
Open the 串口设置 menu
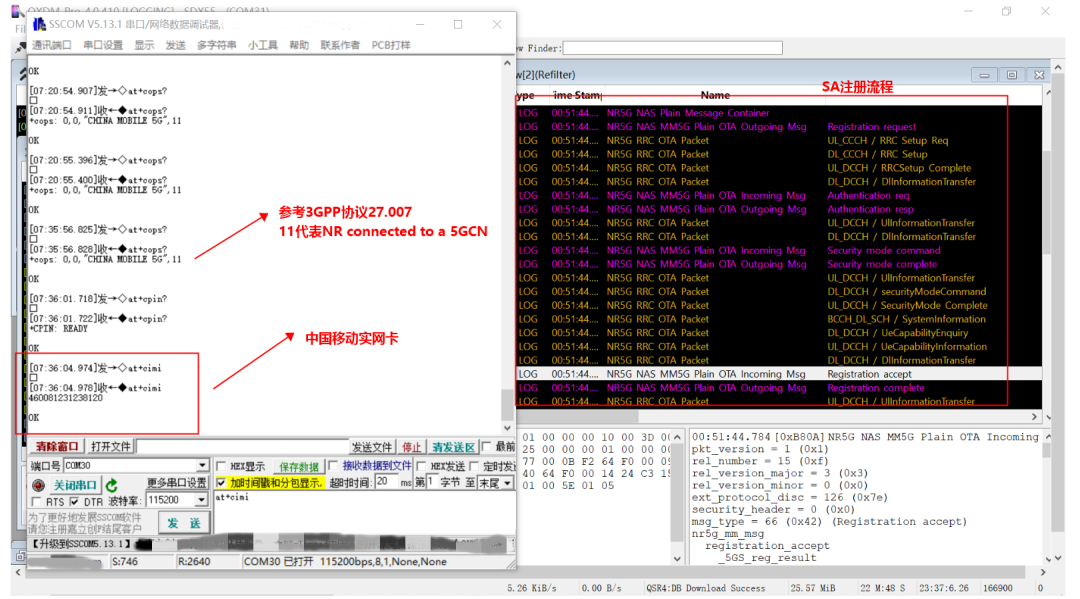coord(103,45)
